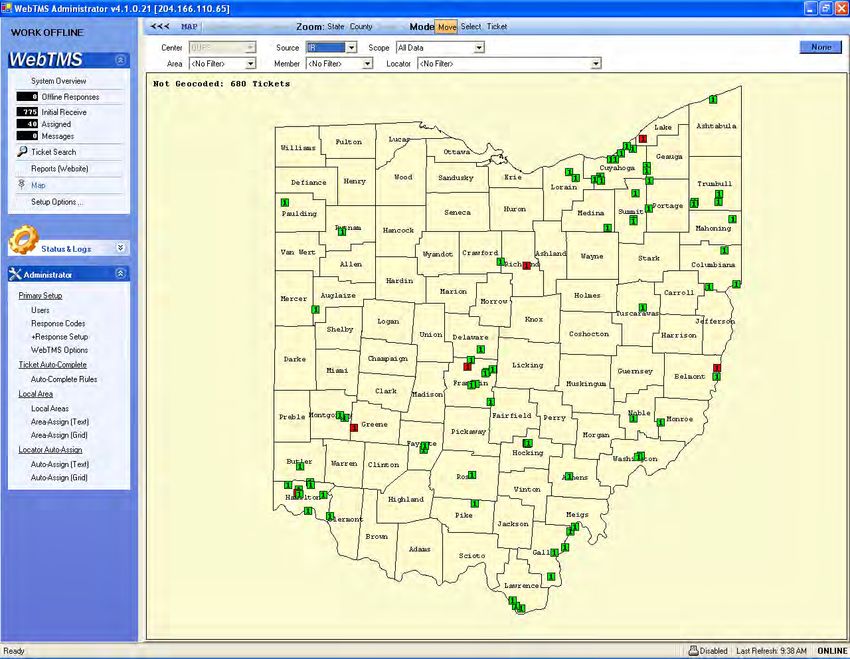The width and height of the screenshot is (850, 659).
Task: Click red ticket marker in Belmont county
Action: click(x=717, y=367)
